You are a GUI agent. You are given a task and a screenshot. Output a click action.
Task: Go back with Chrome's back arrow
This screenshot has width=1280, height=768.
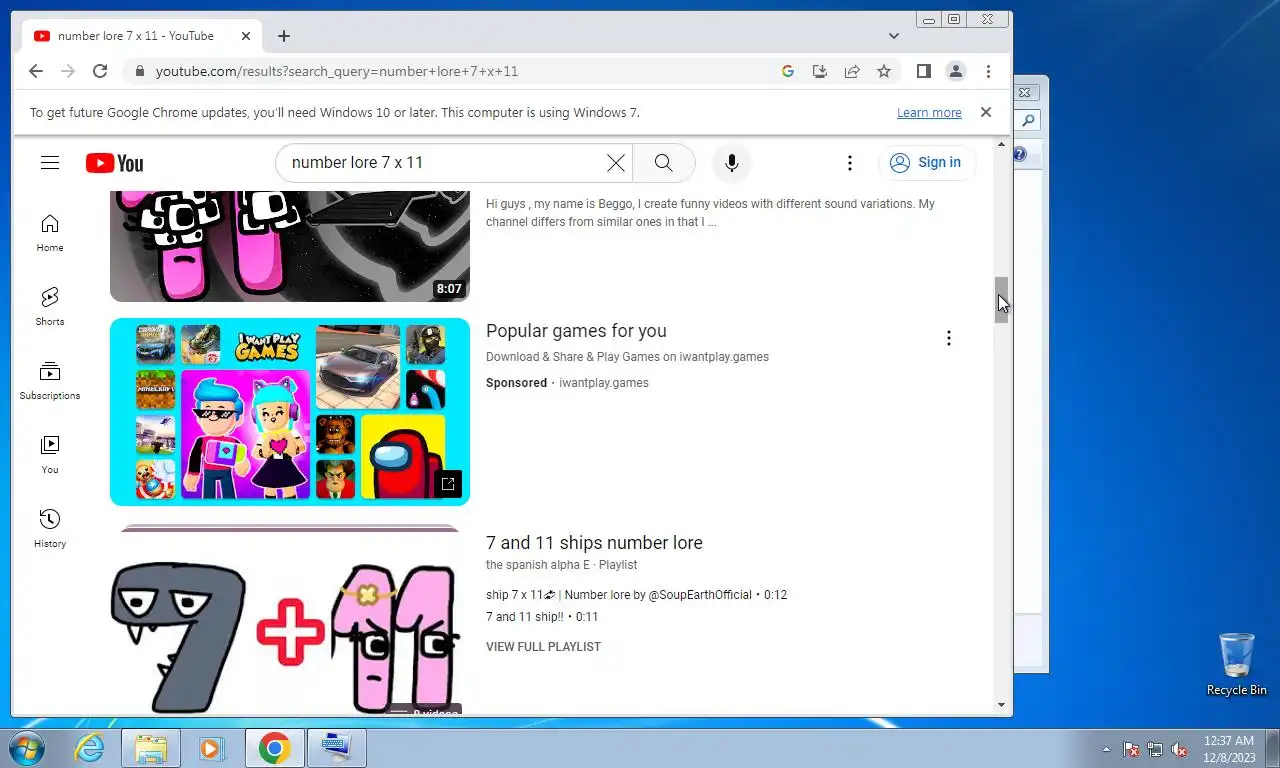[36, 71]
